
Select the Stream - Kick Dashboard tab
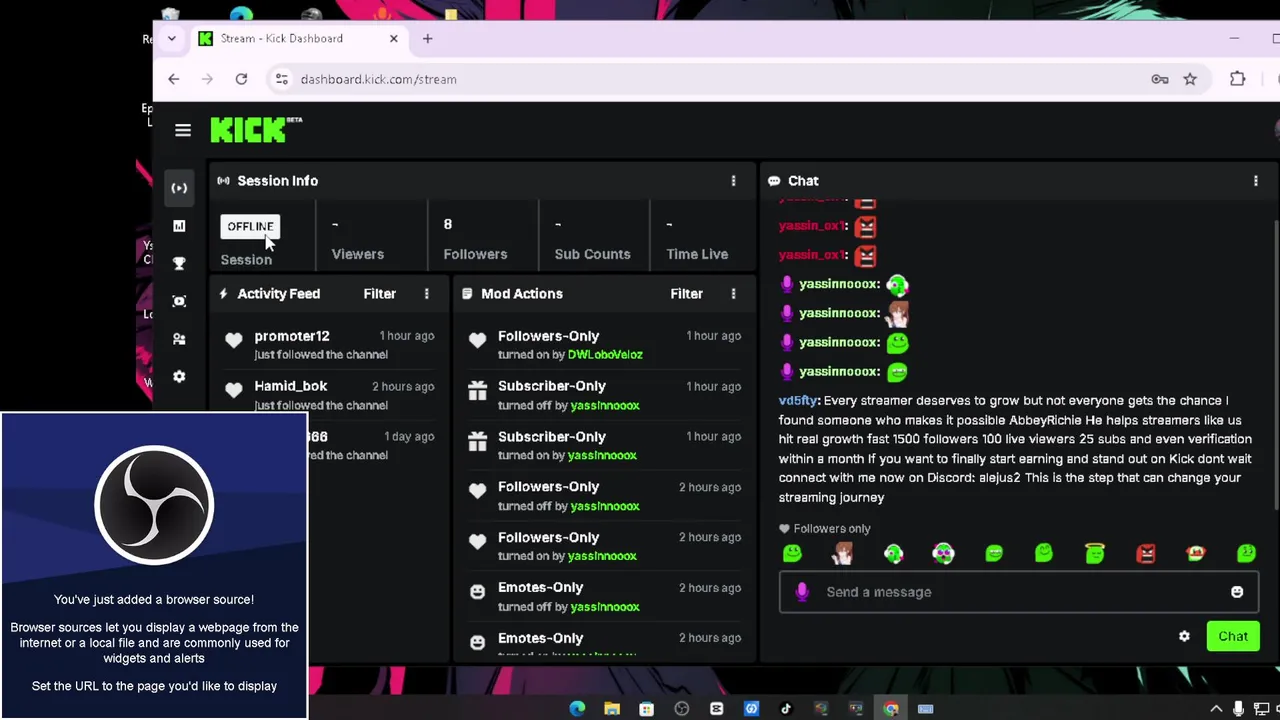coord(299,39)
